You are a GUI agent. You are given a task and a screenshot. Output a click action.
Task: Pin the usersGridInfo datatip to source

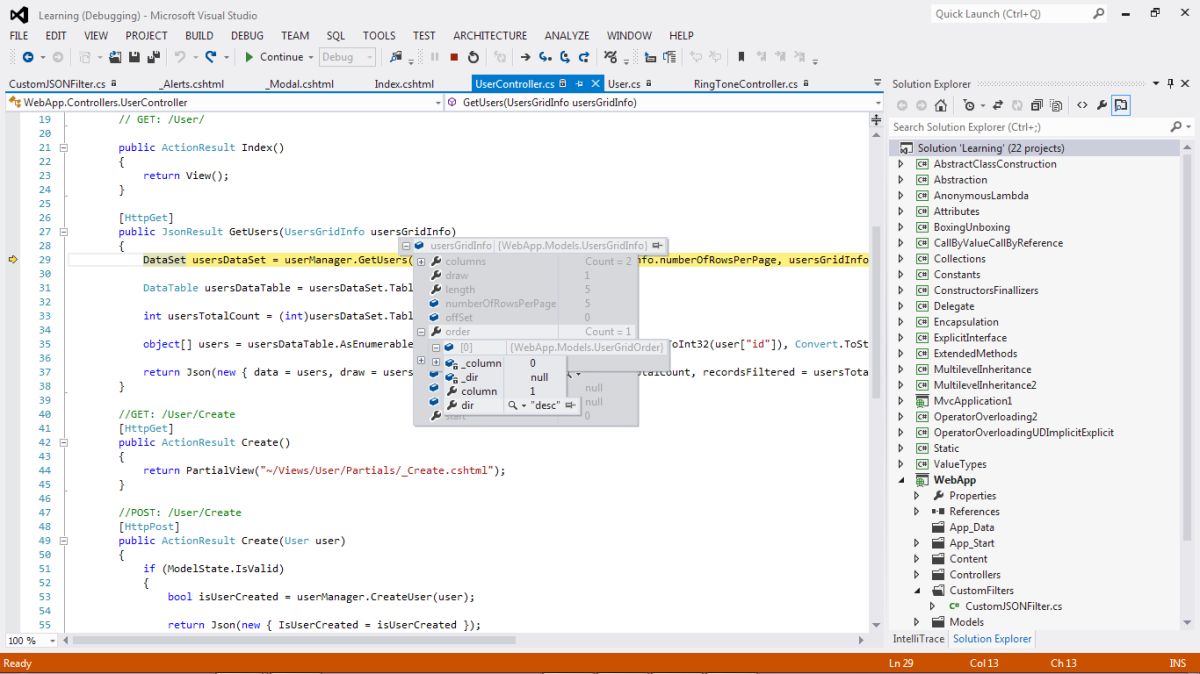(x=657, y=245)
